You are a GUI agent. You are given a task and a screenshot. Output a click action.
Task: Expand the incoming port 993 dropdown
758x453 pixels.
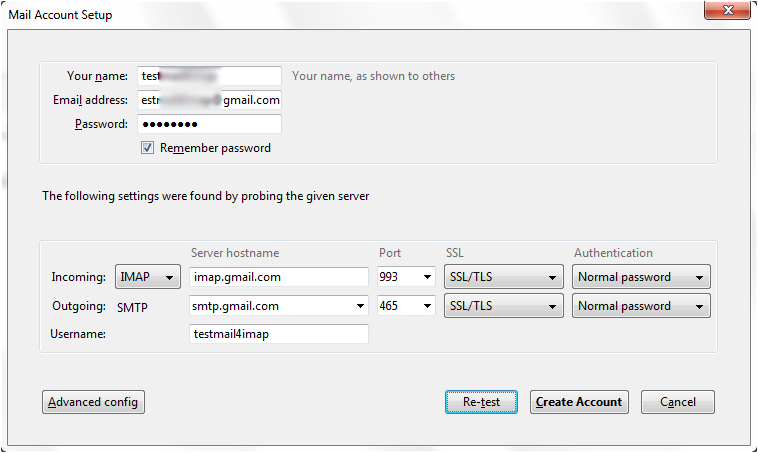427,277
